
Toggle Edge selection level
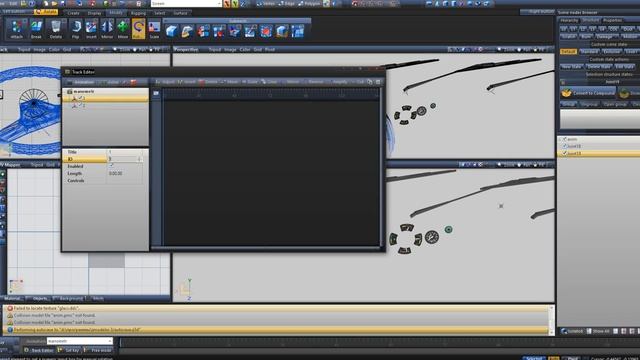(287, 4)
